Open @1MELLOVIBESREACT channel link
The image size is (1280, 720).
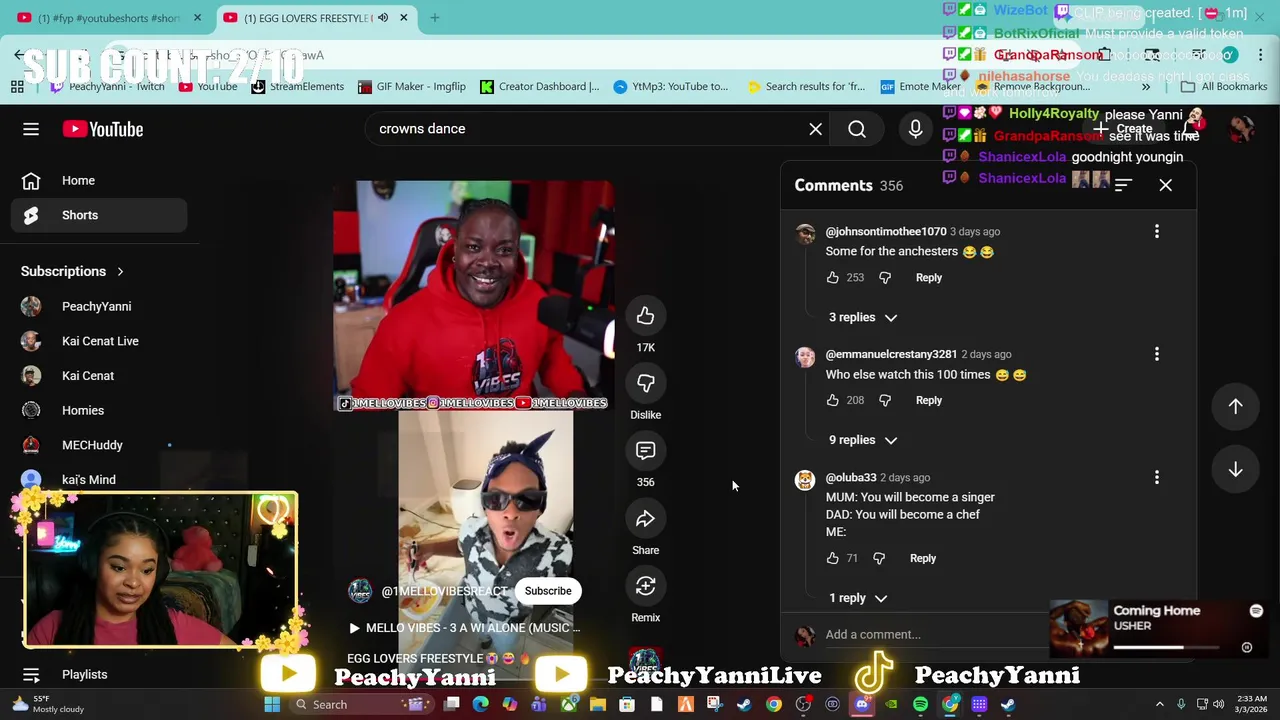(x=444, y=591)
